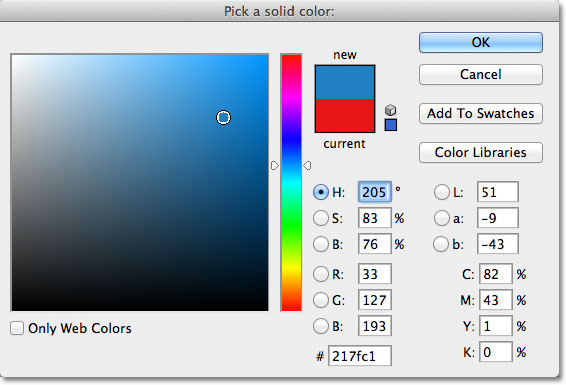
Task: Click the new blue color swatch
Action: (x=345, y=82)
